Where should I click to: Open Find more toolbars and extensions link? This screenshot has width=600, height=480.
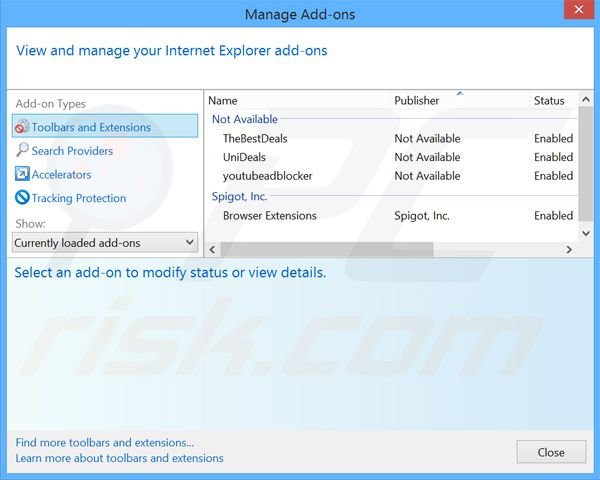104,443
